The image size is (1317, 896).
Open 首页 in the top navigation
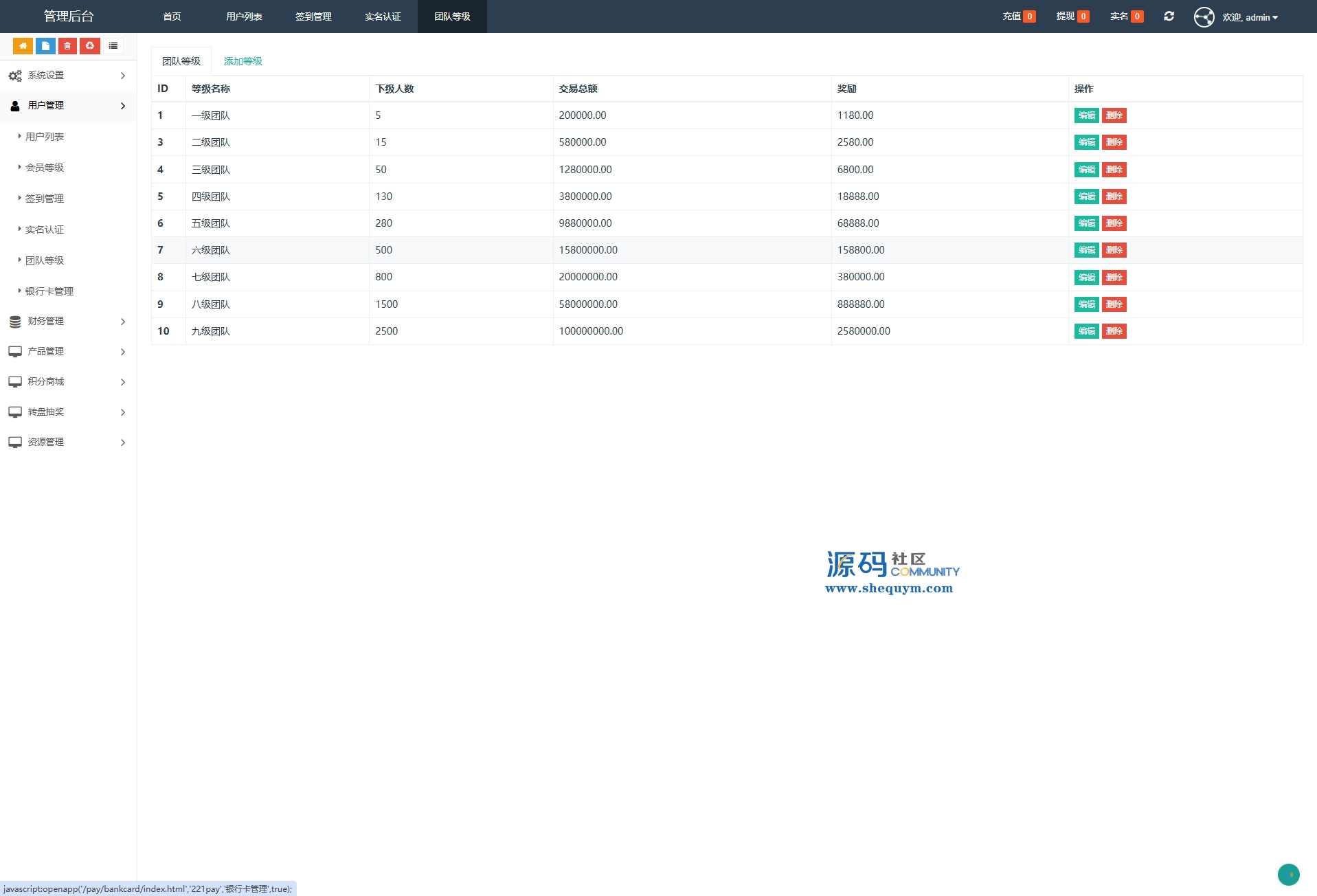click(172, 16)
